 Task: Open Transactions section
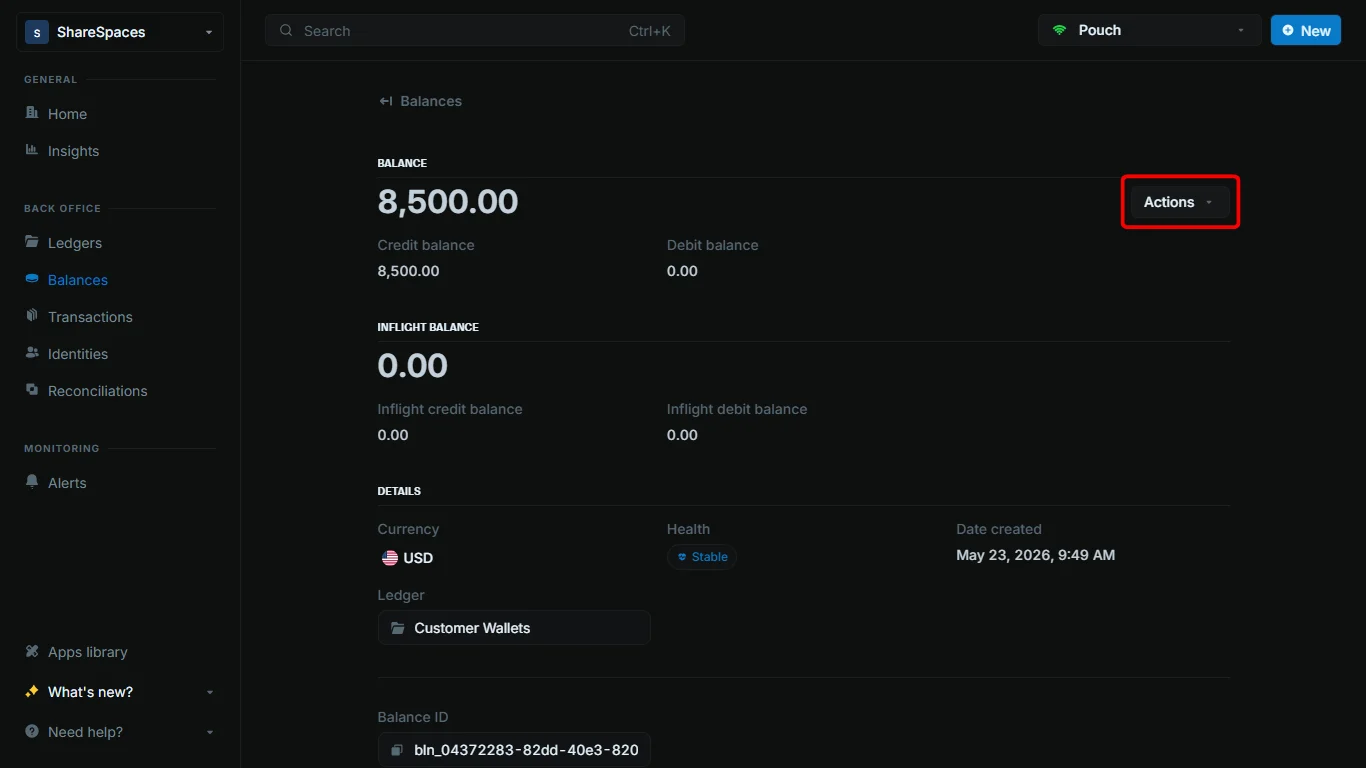[90, 317]
